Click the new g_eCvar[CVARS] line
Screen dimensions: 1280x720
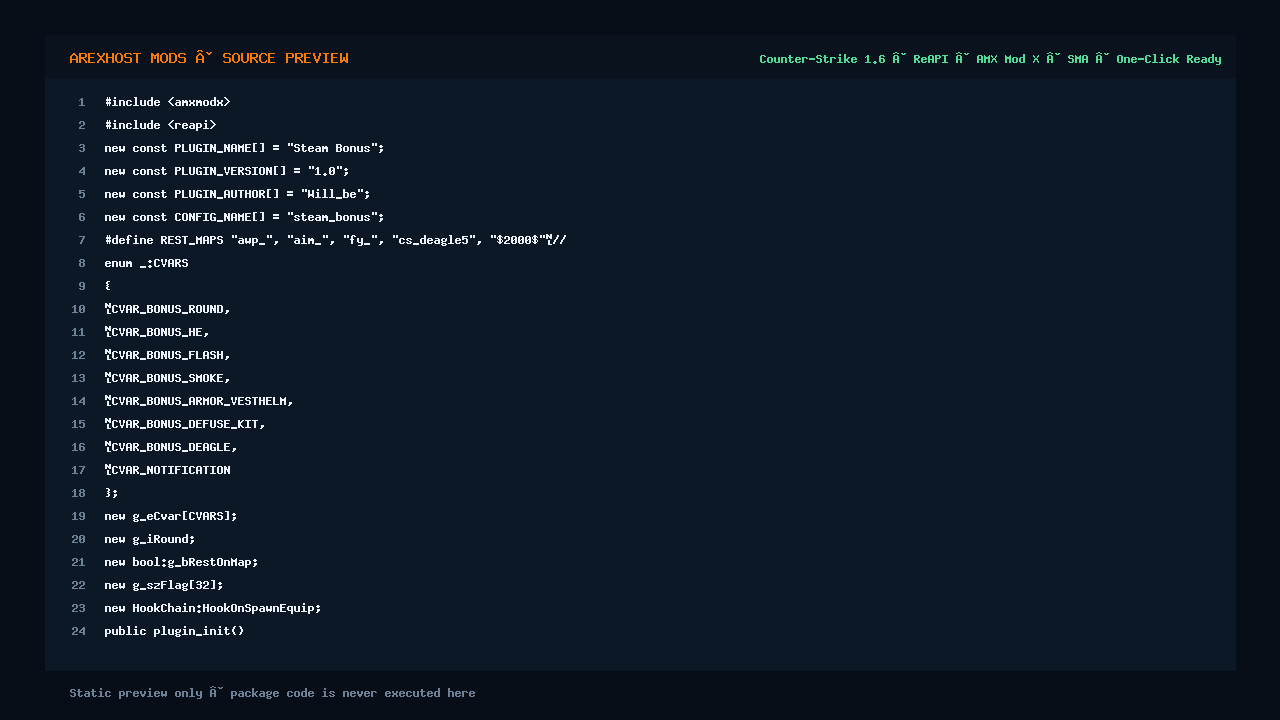(x=171, y=516)
